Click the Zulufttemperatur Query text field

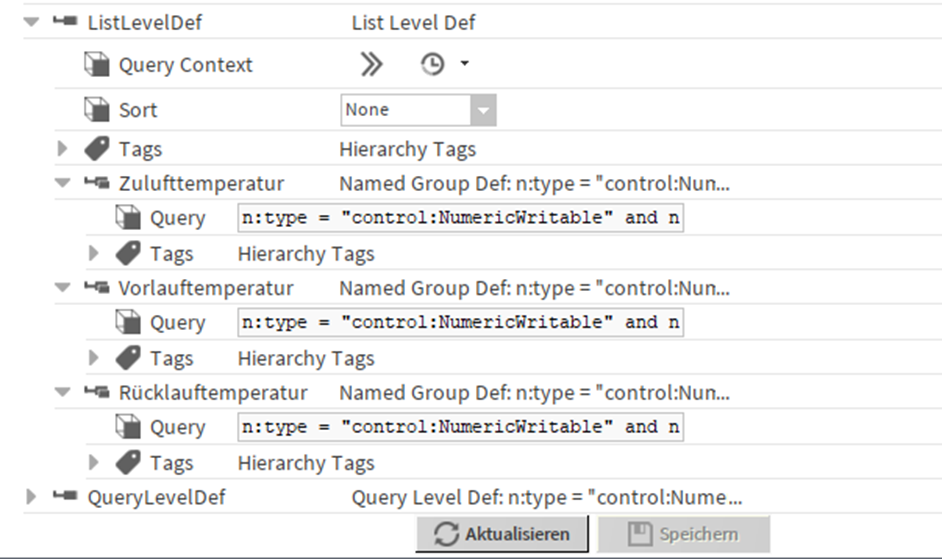(x=460, y=218)
